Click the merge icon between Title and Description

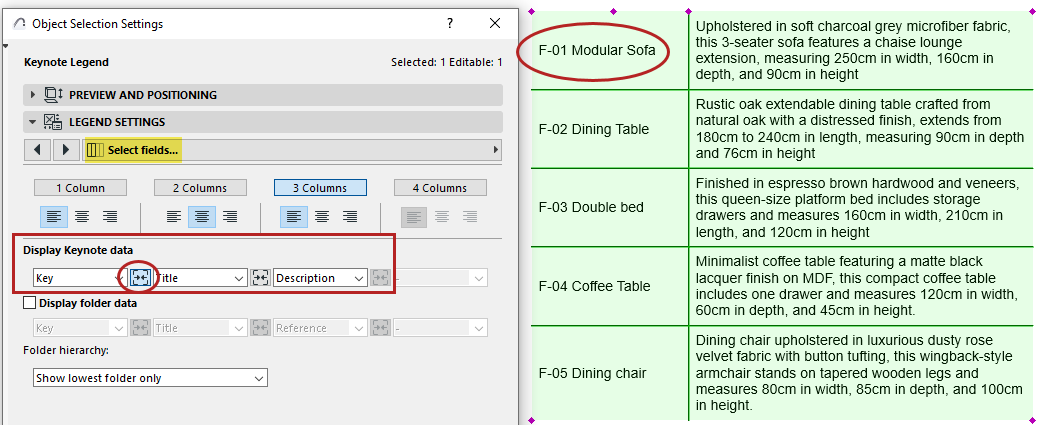pyautogui.click(x=260, y=278)
